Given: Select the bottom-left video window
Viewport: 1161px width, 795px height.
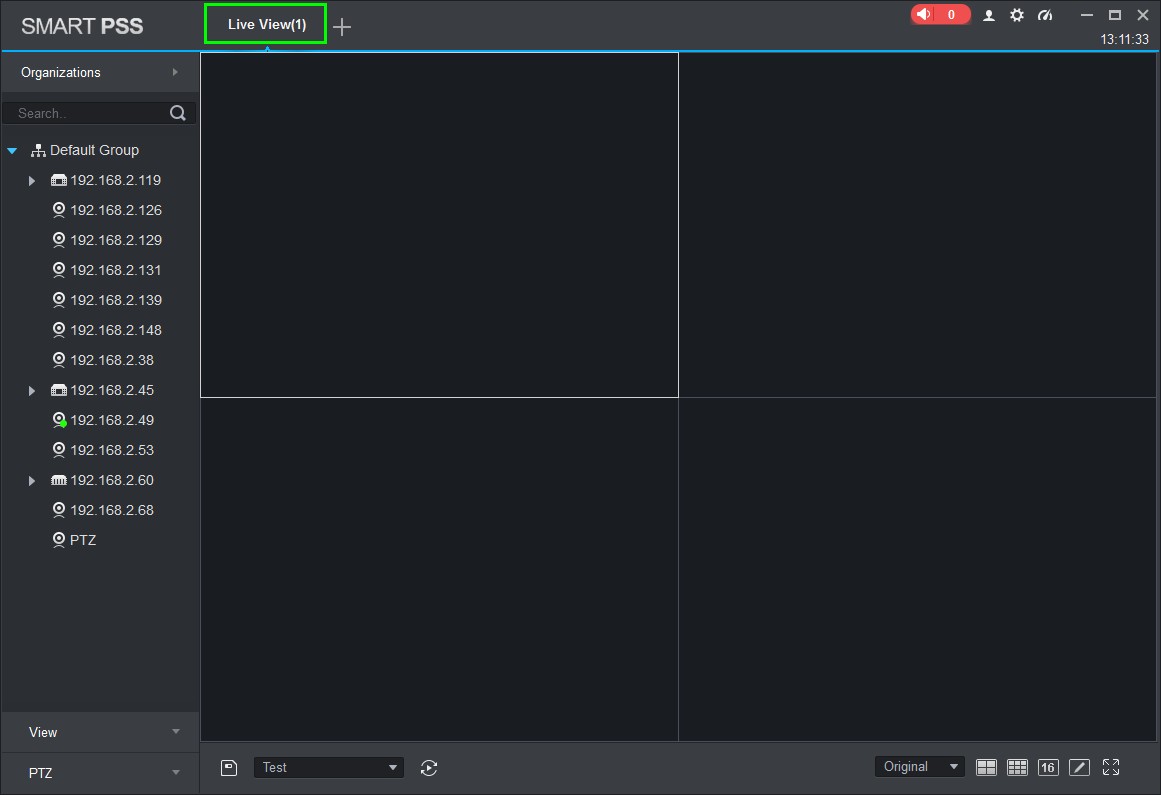Looking at the screenshot, I should [439, 569].
